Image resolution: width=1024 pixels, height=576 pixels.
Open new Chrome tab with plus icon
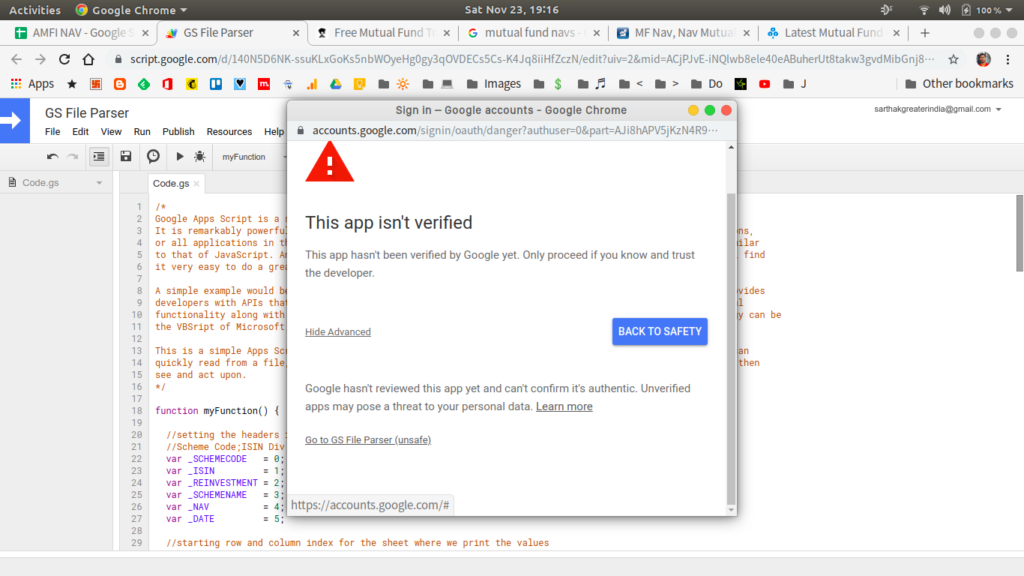pos(925,33)
